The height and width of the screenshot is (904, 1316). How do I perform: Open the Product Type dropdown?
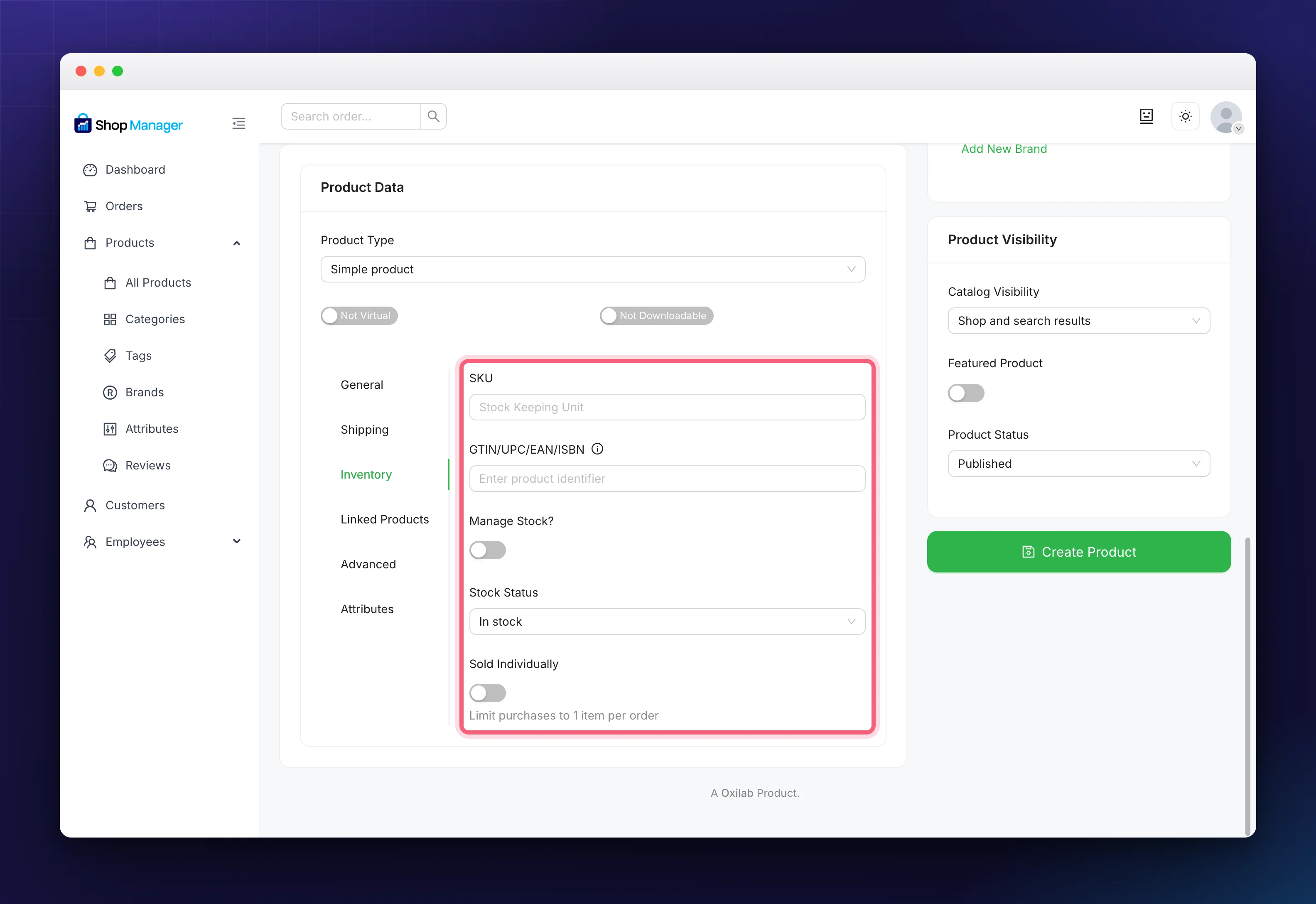(592, 269)
